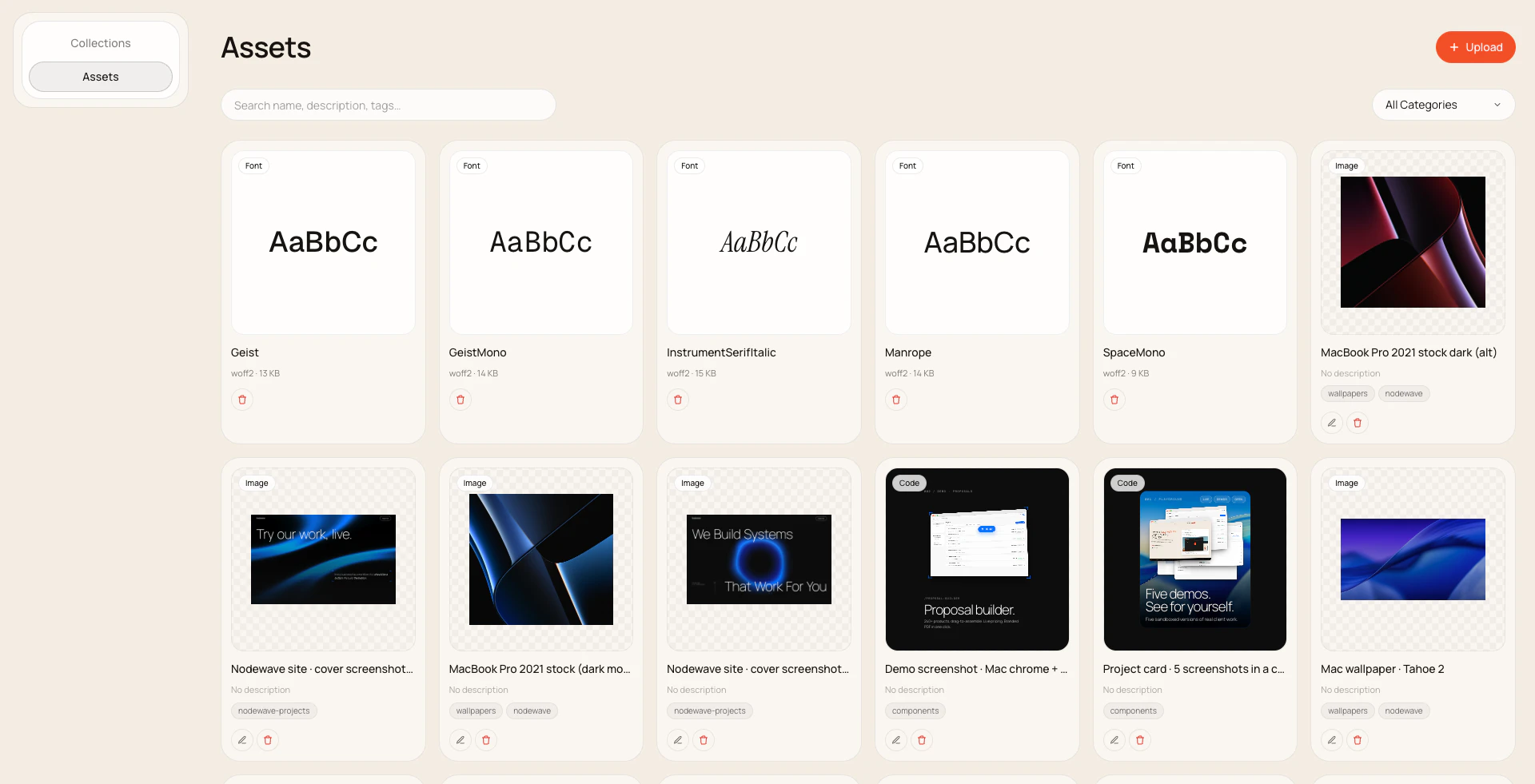Delete the InstrumentSerifItalic font asset
This screenshot has height=784, width=1535.
click(x=677, y=400)
